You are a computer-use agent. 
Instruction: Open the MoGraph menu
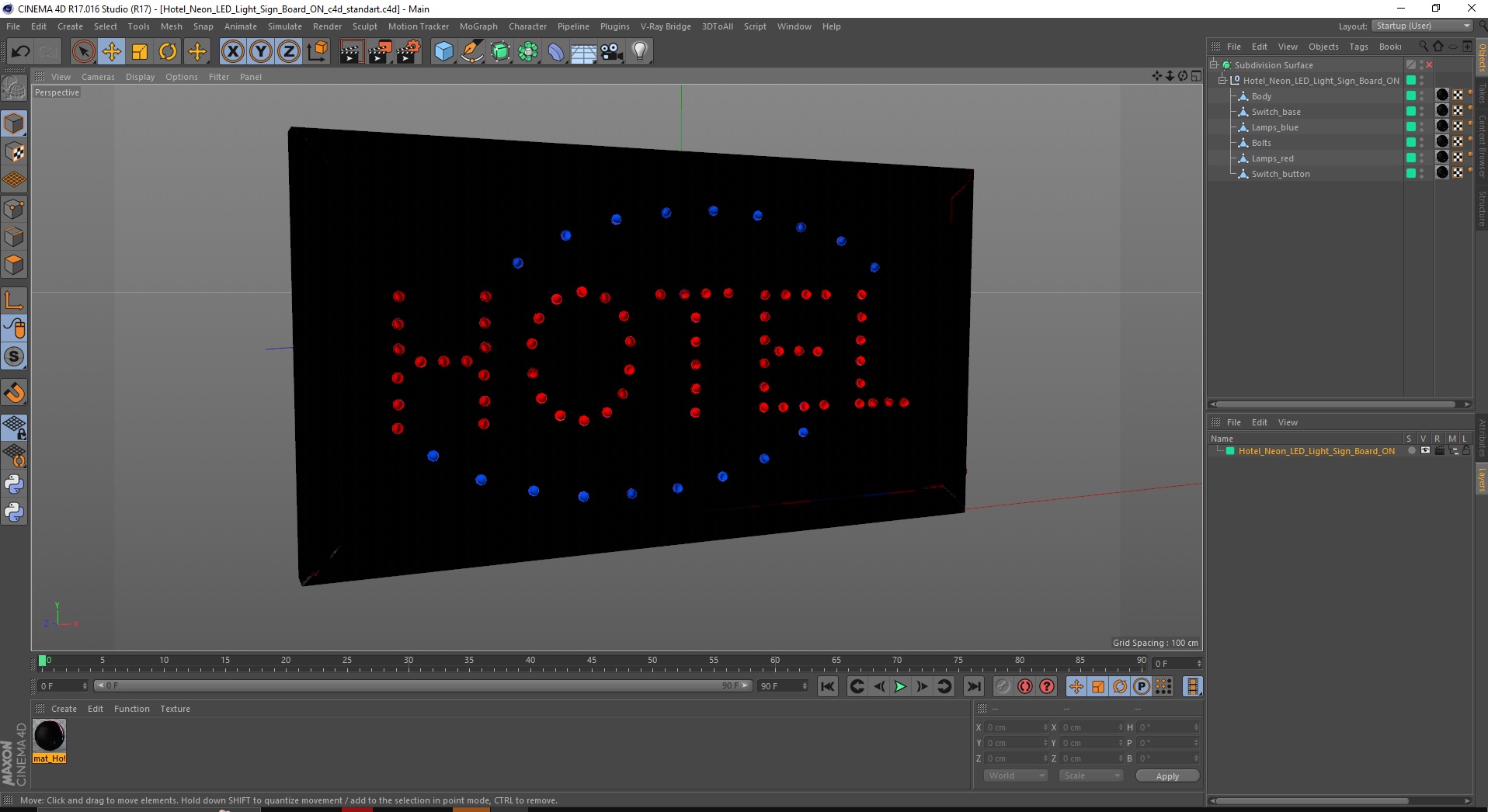coord(478,26)
